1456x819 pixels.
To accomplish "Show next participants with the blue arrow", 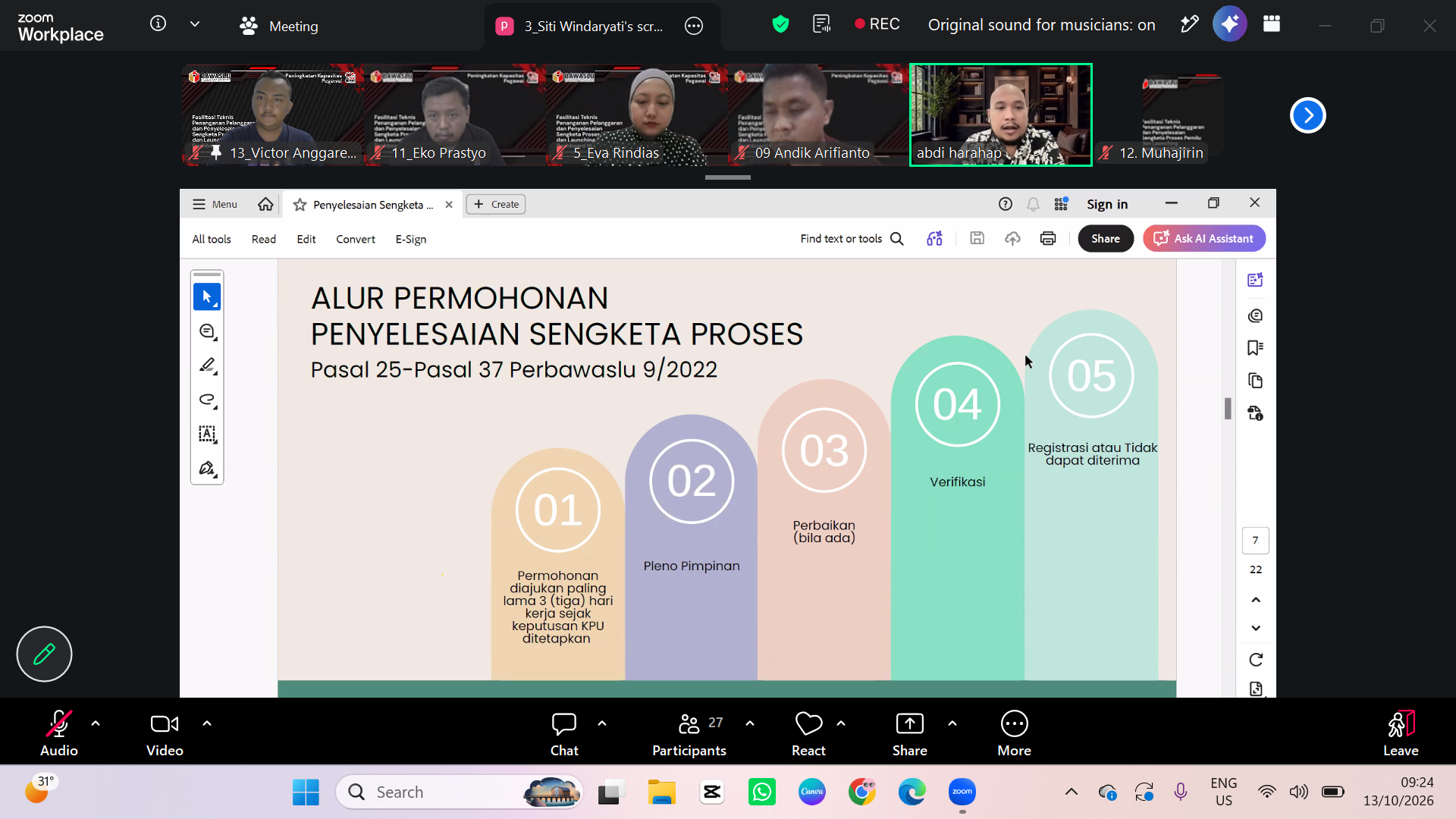I will [1308, 115].
